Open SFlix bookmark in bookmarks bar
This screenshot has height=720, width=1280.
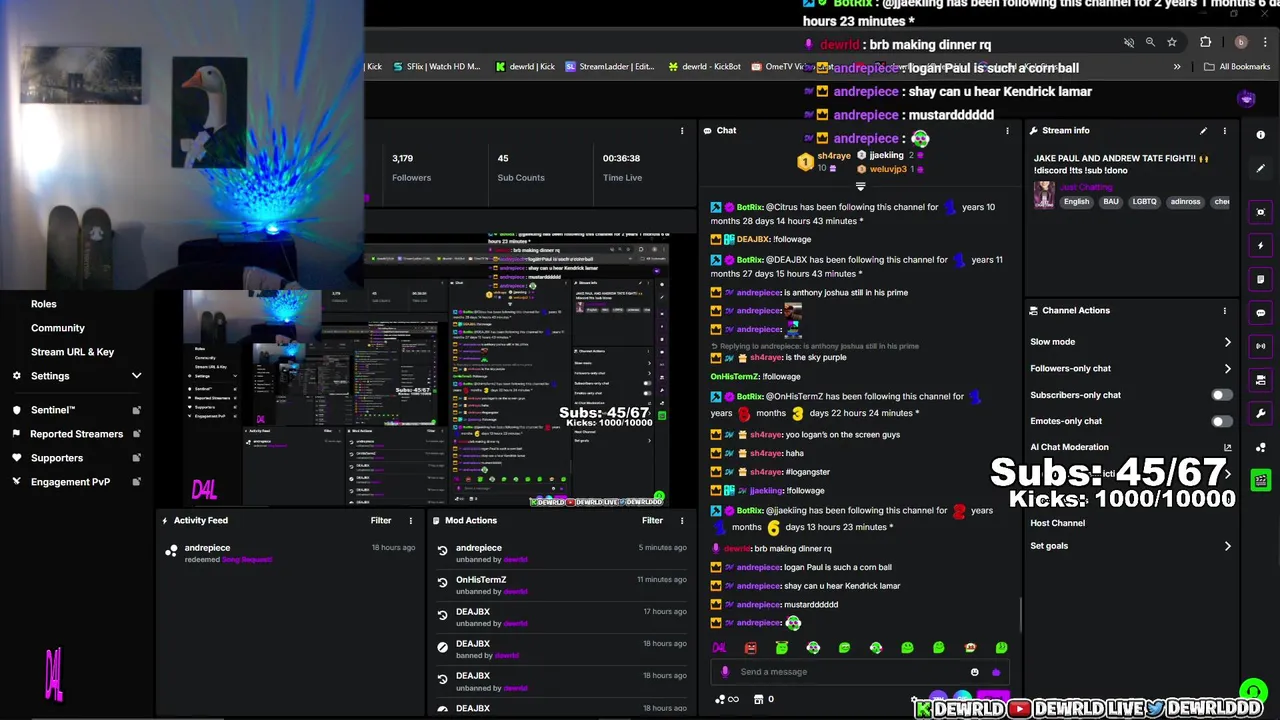click(436, 67)
